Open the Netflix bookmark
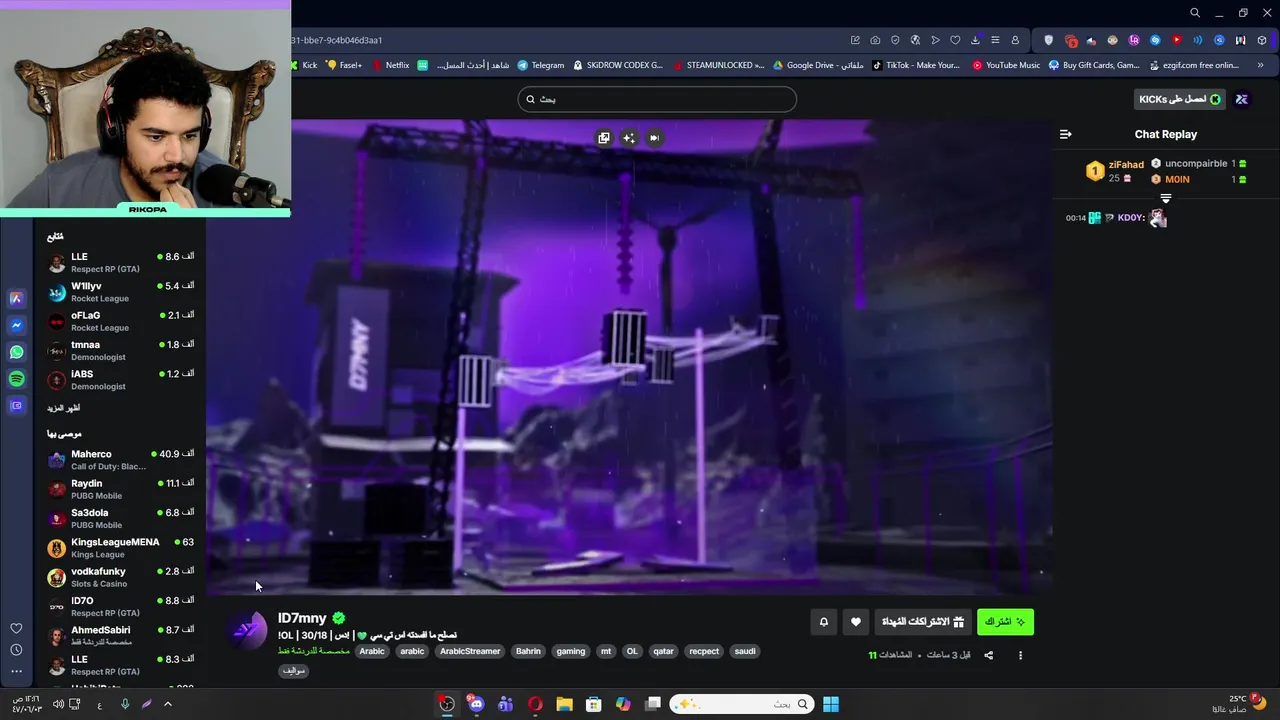Image resolution: width=1280 pixels, height=720 pixels. tap(390, 65)
